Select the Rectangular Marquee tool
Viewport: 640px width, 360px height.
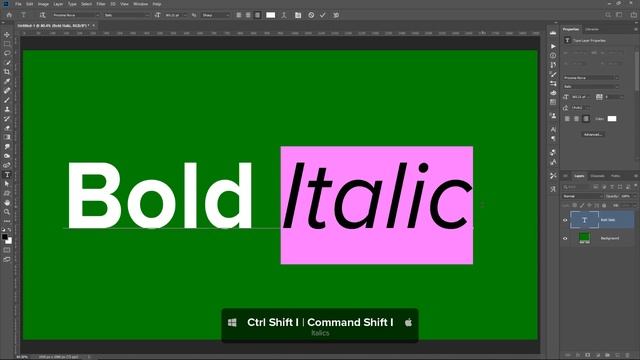click(x=7, y=44)
